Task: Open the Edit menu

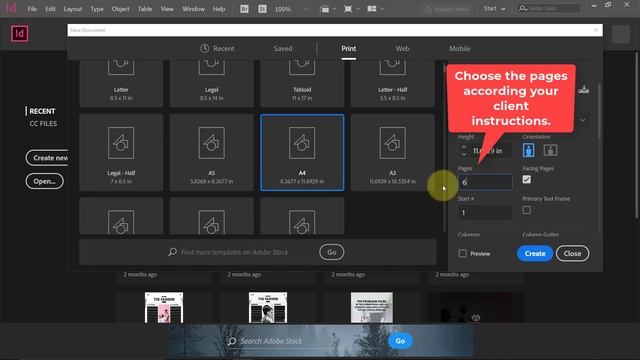Action: pos(50,9)
